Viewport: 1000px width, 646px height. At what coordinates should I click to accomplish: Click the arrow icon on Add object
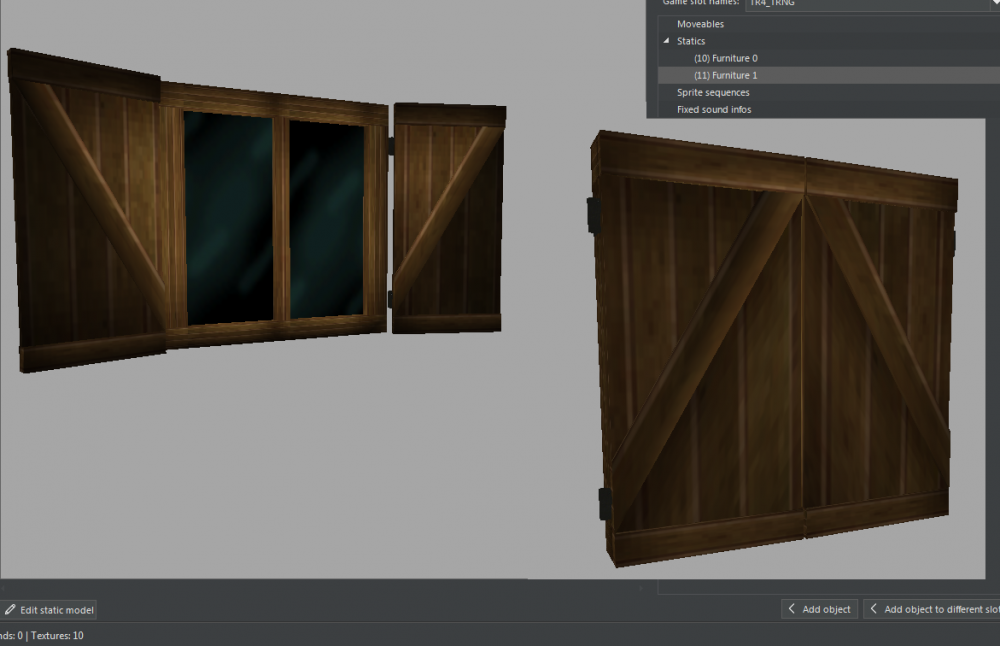point(791,609)
